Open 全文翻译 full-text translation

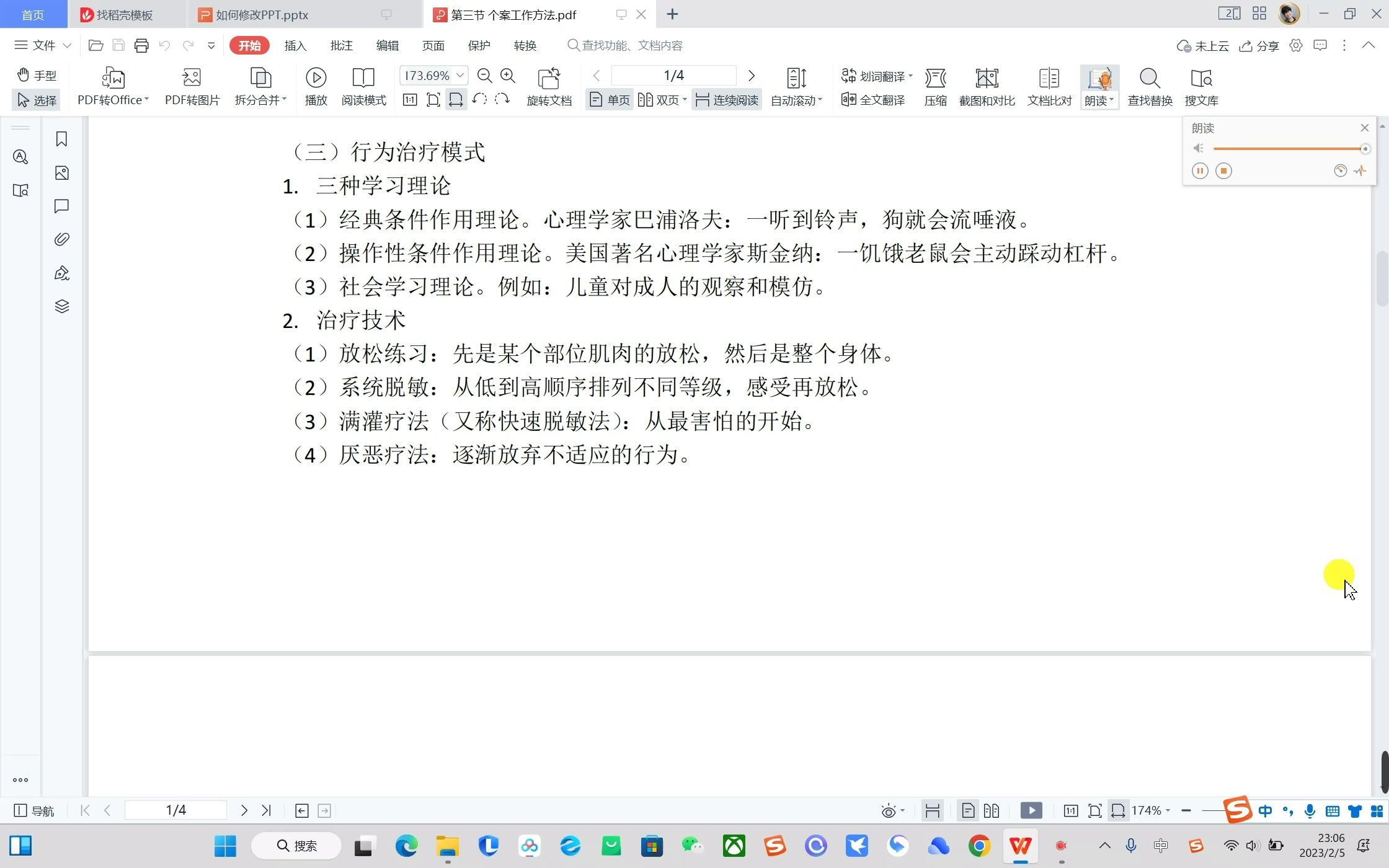point(872,100)
